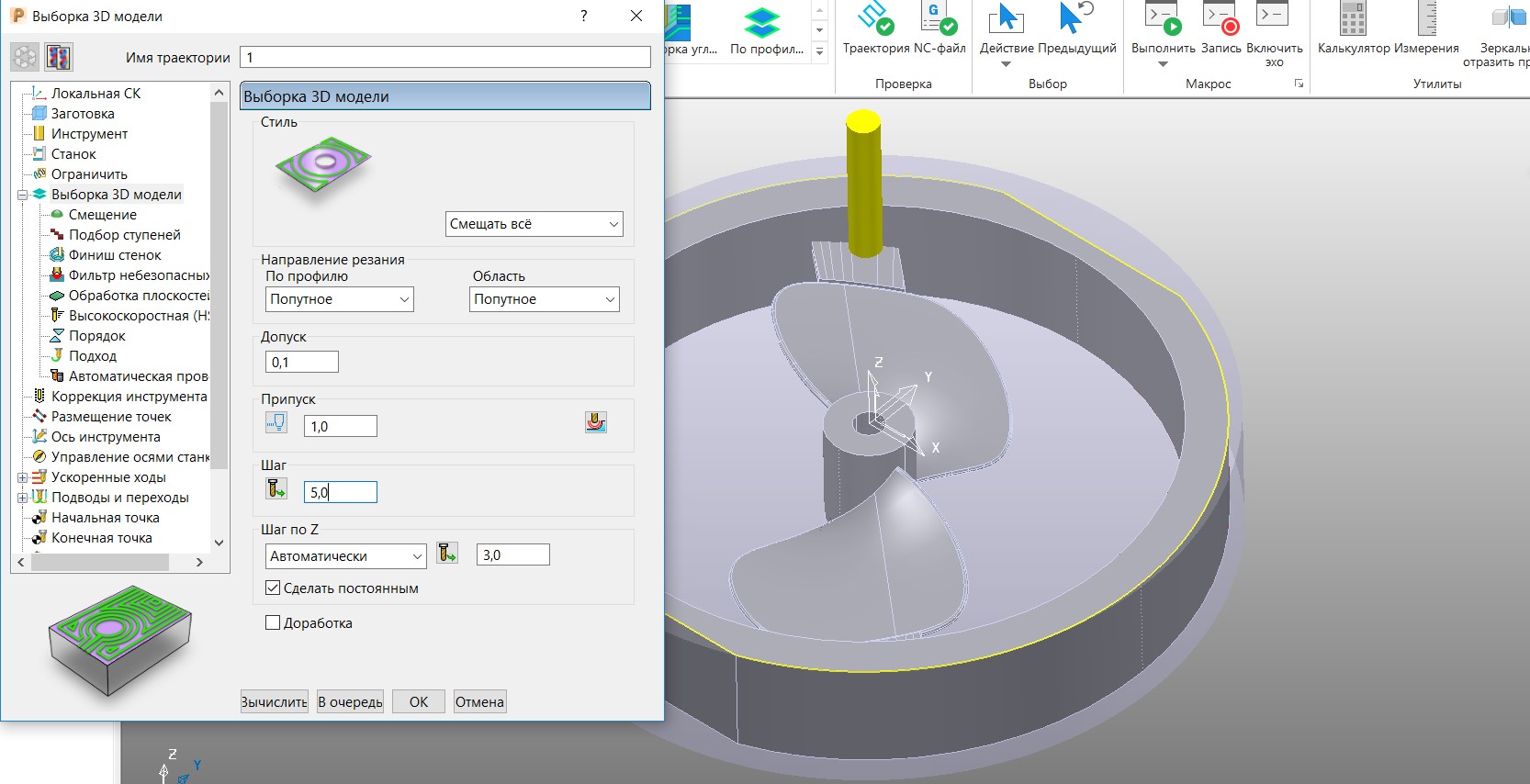Click the toolpath strategy icon beside the trajectory name
This screenshot has width=1530, height=784.
point(25,57)
